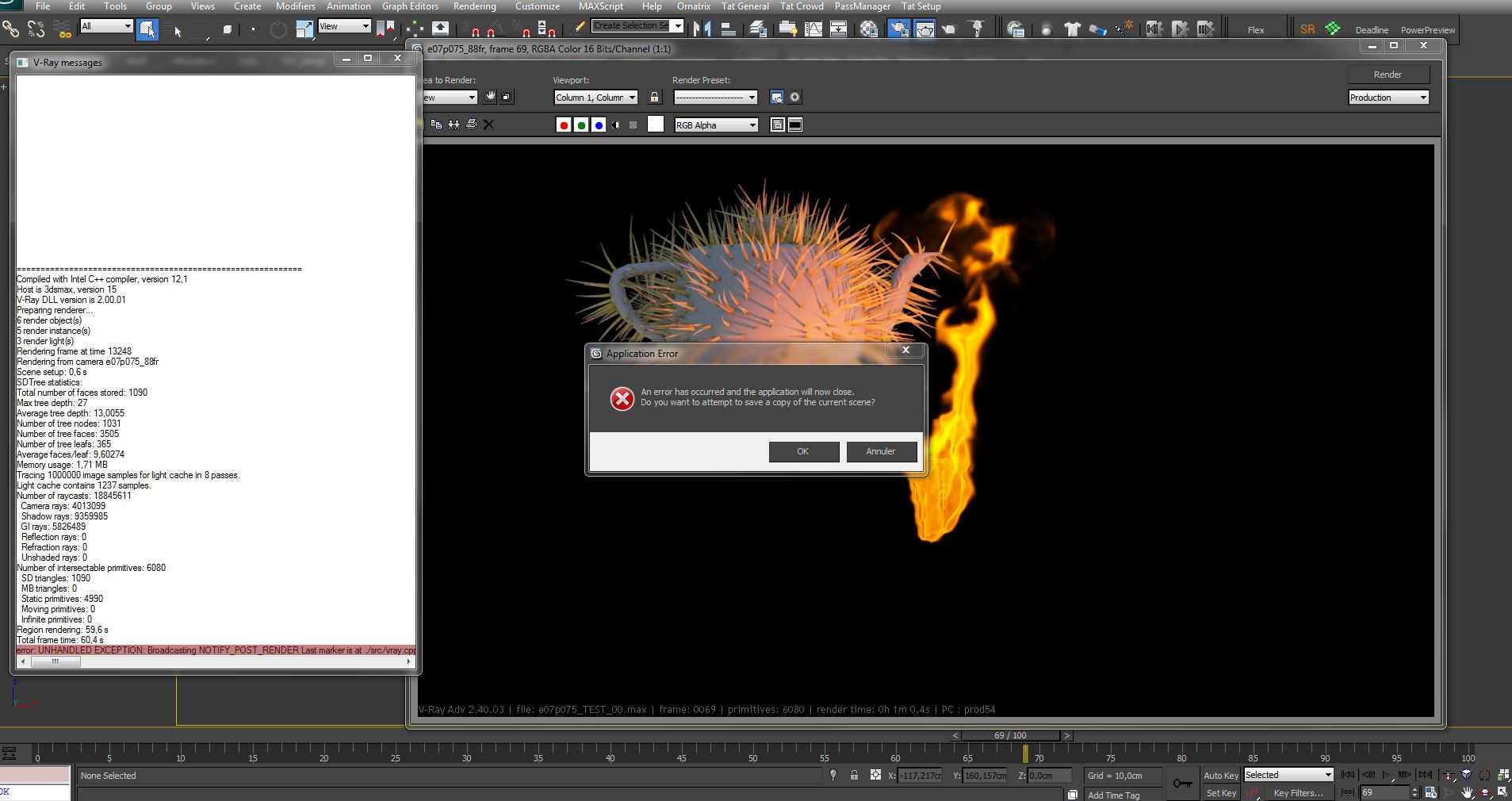This screenshot has width=1512, height=801.
Task: Open the Graph Editors menu
Action: (410, 6)
